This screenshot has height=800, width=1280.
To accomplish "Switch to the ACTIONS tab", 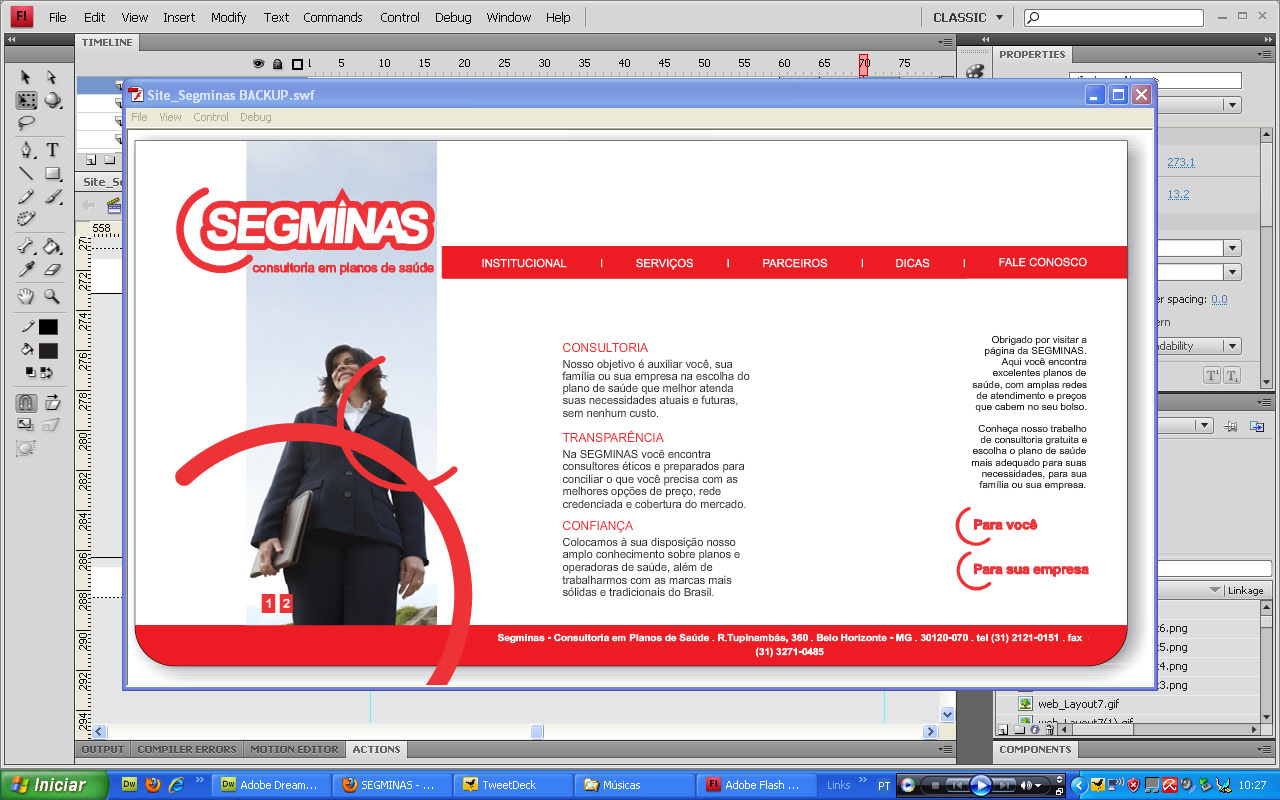I will click(376, 749).
